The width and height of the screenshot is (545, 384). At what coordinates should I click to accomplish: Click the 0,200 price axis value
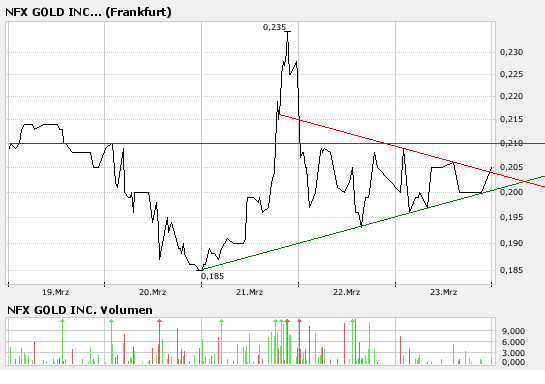coord(511,192)
